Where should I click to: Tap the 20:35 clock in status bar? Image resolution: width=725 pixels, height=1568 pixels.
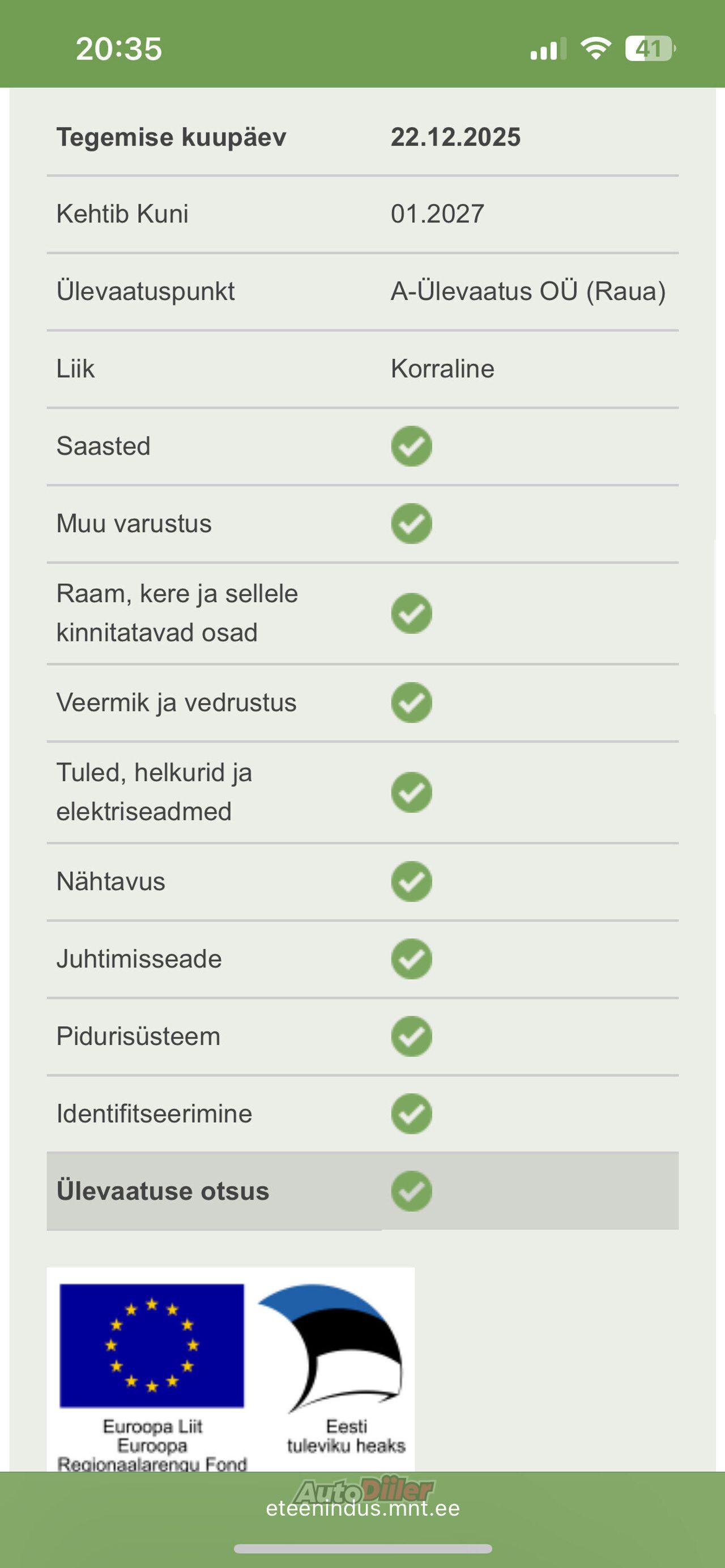click(x=119, y=49)
